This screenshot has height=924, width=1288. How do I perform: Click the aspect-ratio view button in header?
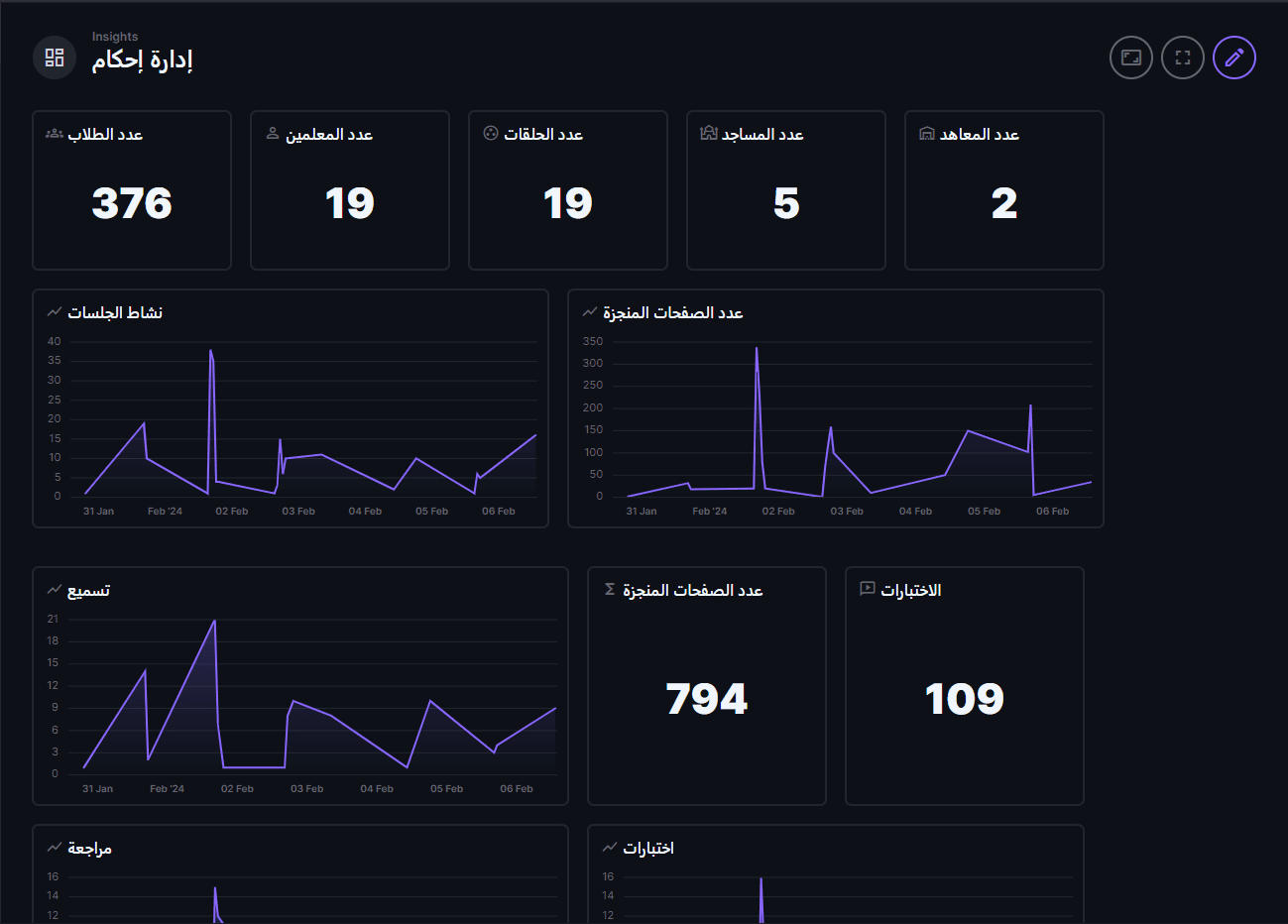coord(1131,58)
